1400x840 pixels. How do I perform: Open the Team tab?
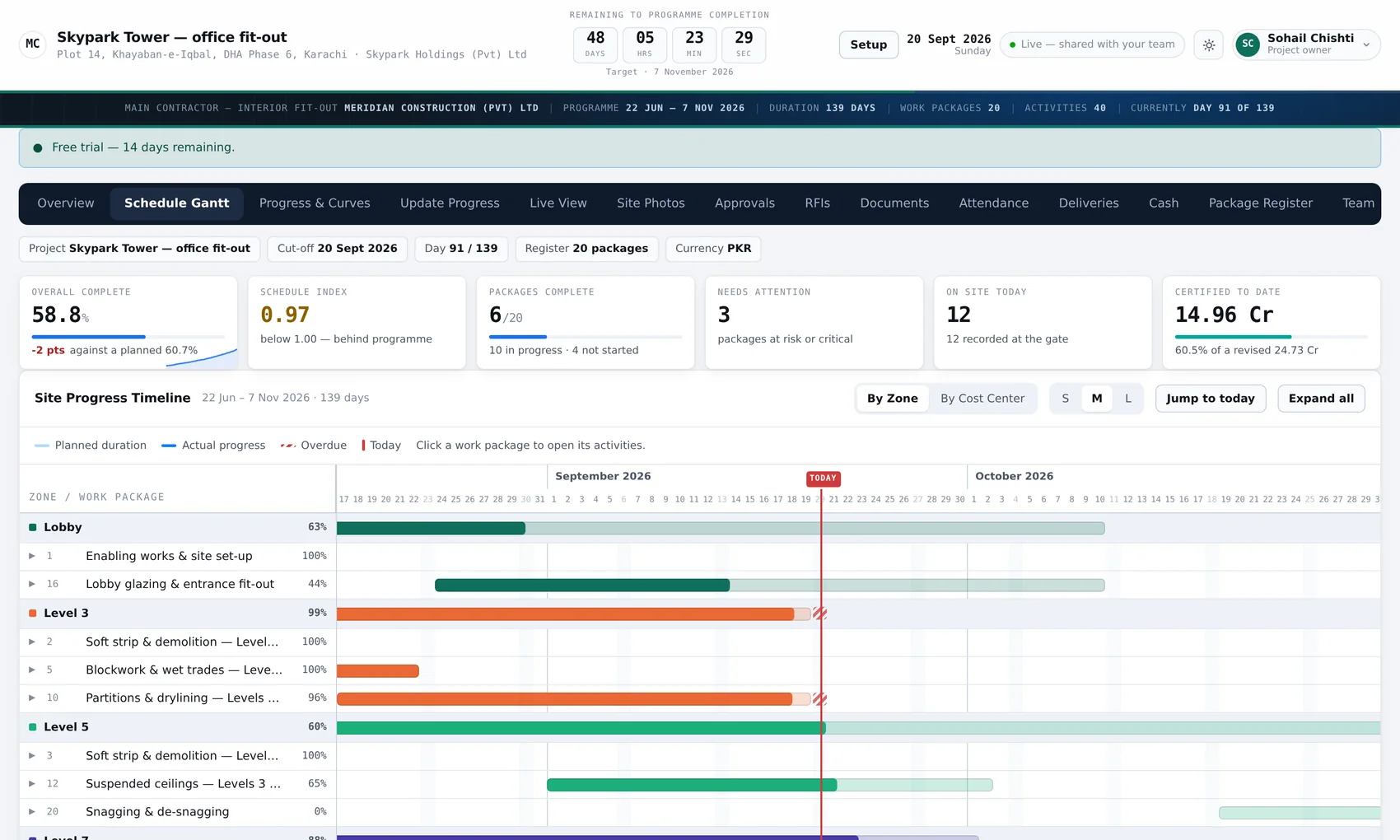[1358, 203]
